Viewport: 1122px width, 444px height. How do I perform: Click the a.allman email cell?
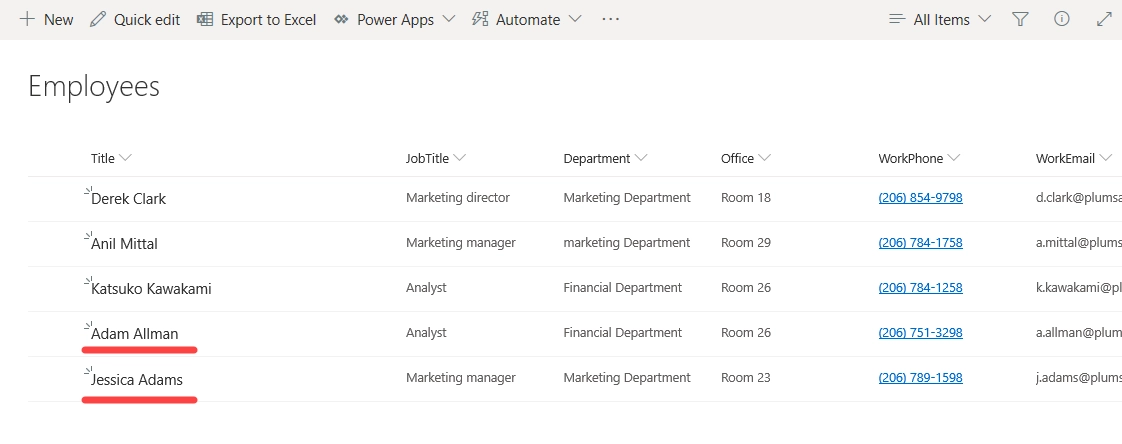click(1078, 333)
